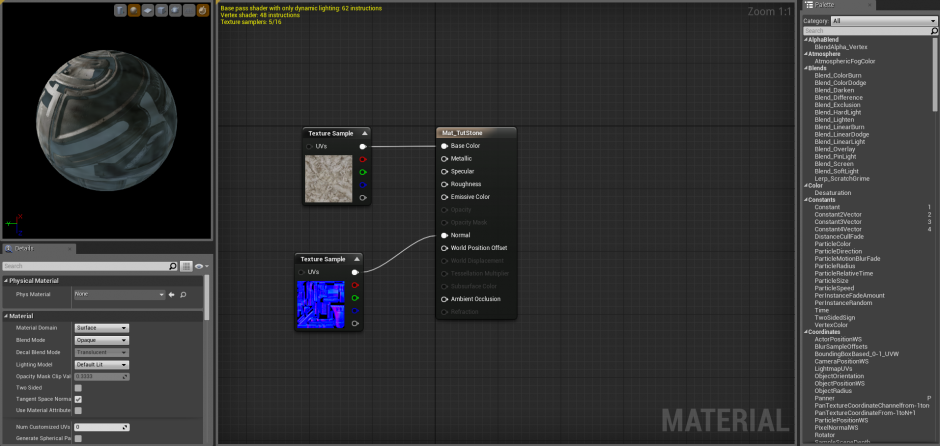Collapse the Blends category in Palette
940x446 pixels.
pos(806,68)
